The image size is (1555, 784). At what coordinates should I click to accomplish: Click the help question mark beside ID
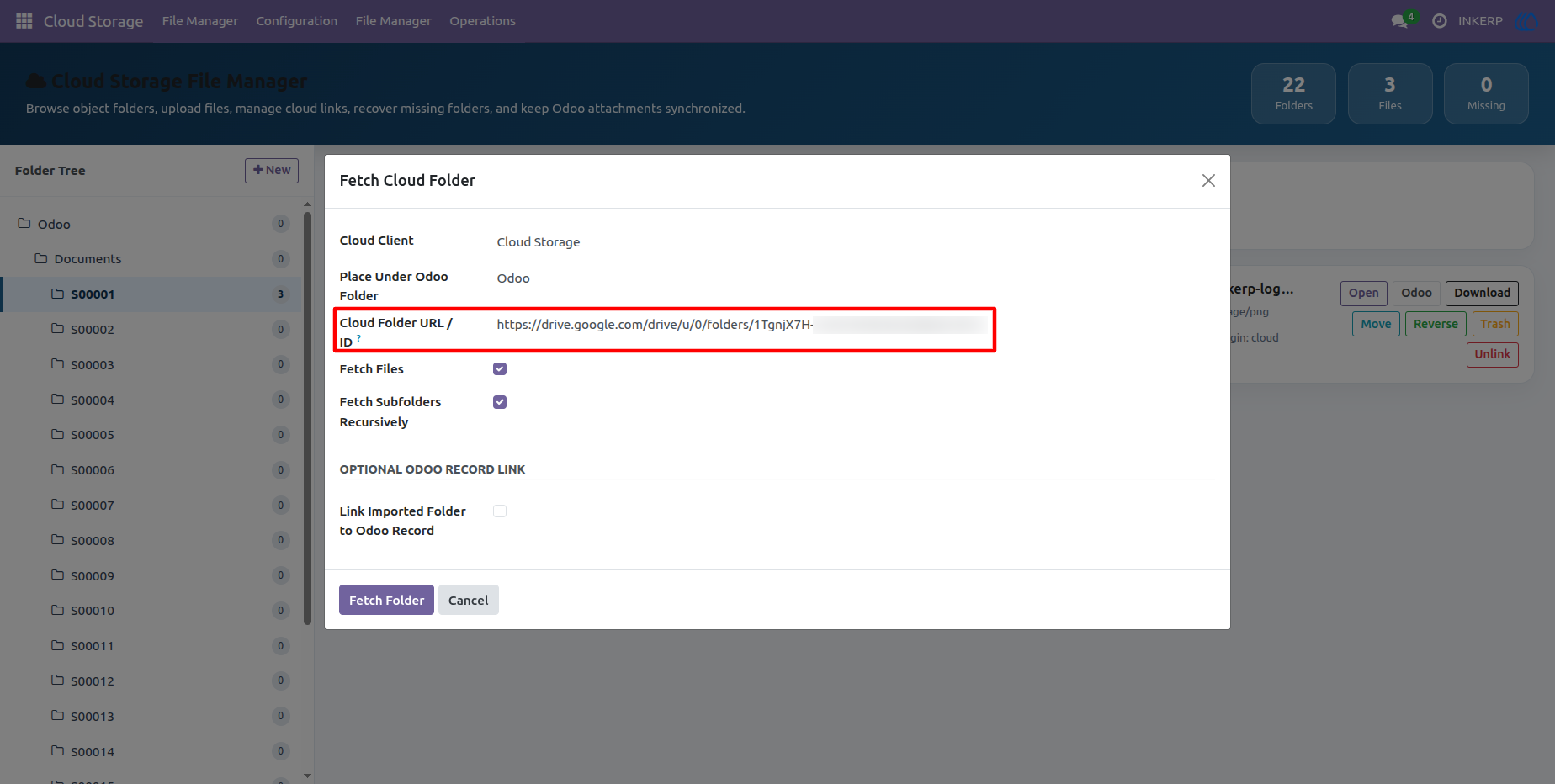pos(358,338)
